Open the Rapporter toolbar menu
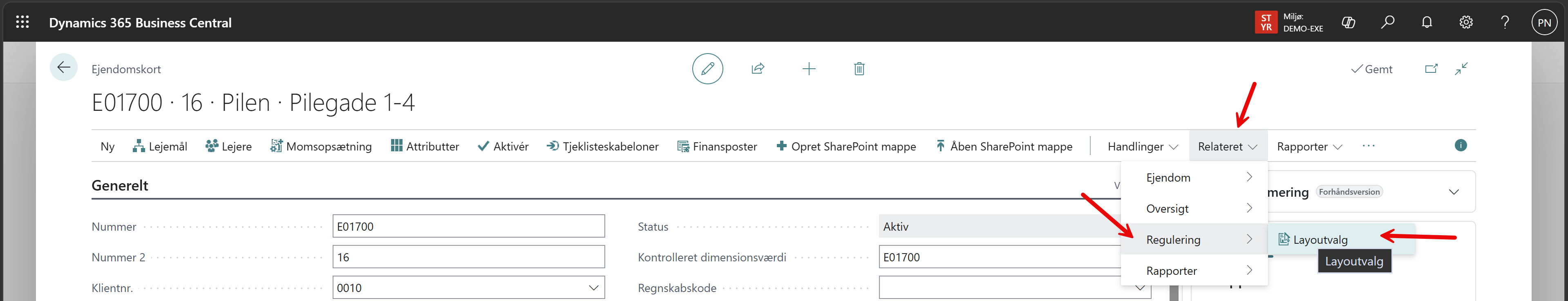The width and height of the screenshot is (1568, 301). (1309, 146)
